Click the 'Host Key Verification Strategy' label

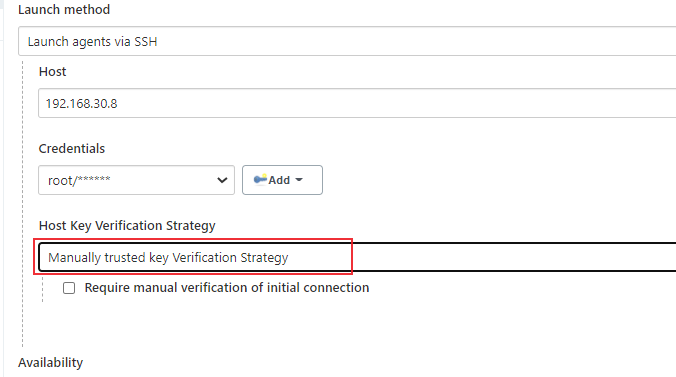[127, 226]
